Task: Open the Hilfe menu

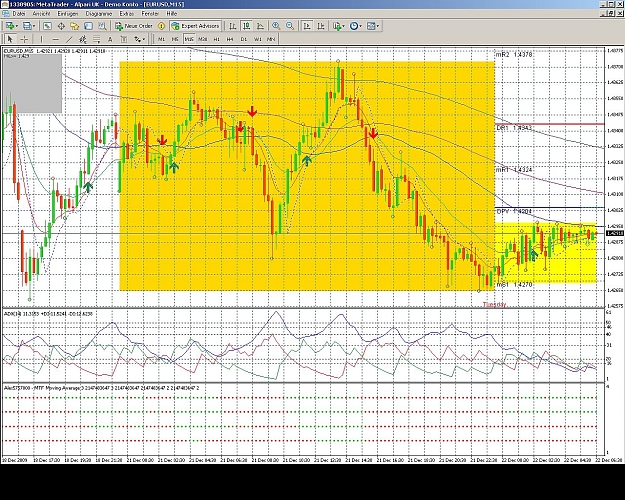Action: [x=172, y=14]
